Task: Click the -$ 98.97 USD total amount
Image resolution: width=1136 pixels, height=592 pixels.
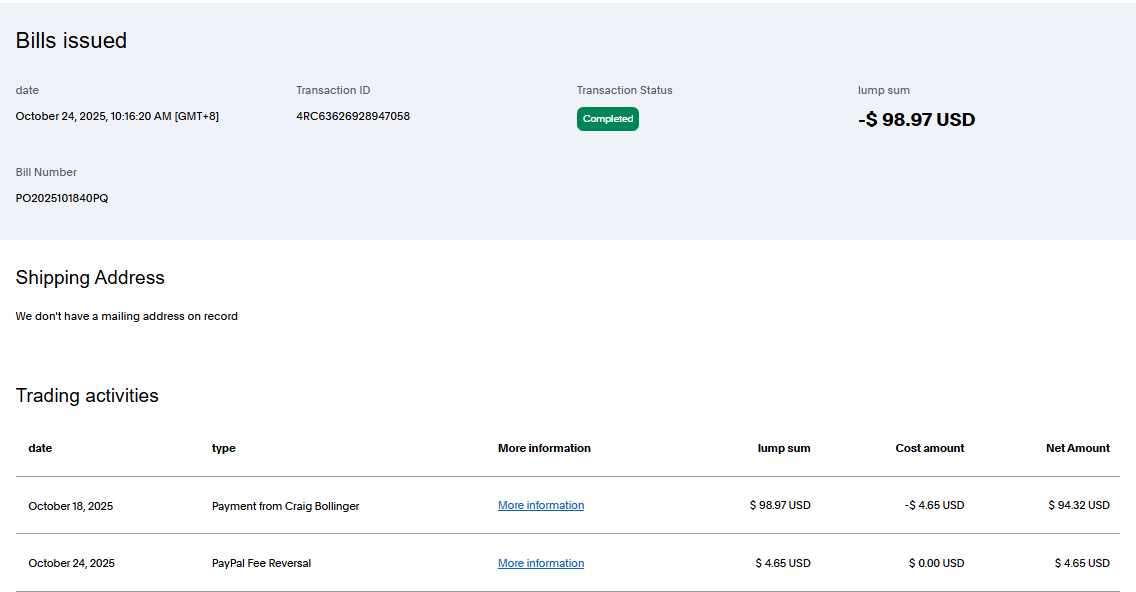Action: coord(916,120)
